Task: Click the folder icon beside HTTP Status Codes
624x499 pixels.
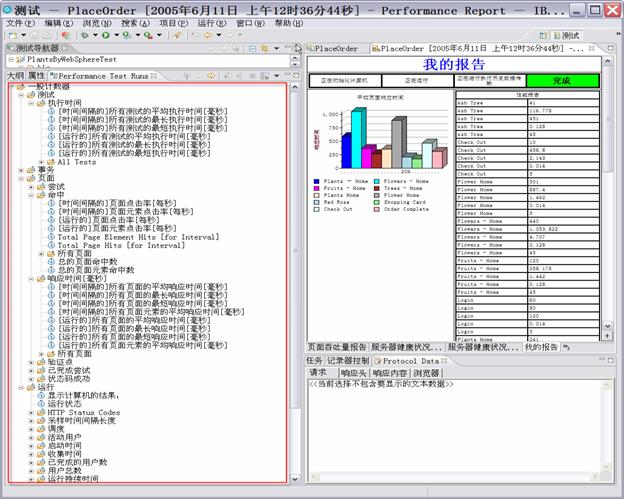Action: point(42,412)
